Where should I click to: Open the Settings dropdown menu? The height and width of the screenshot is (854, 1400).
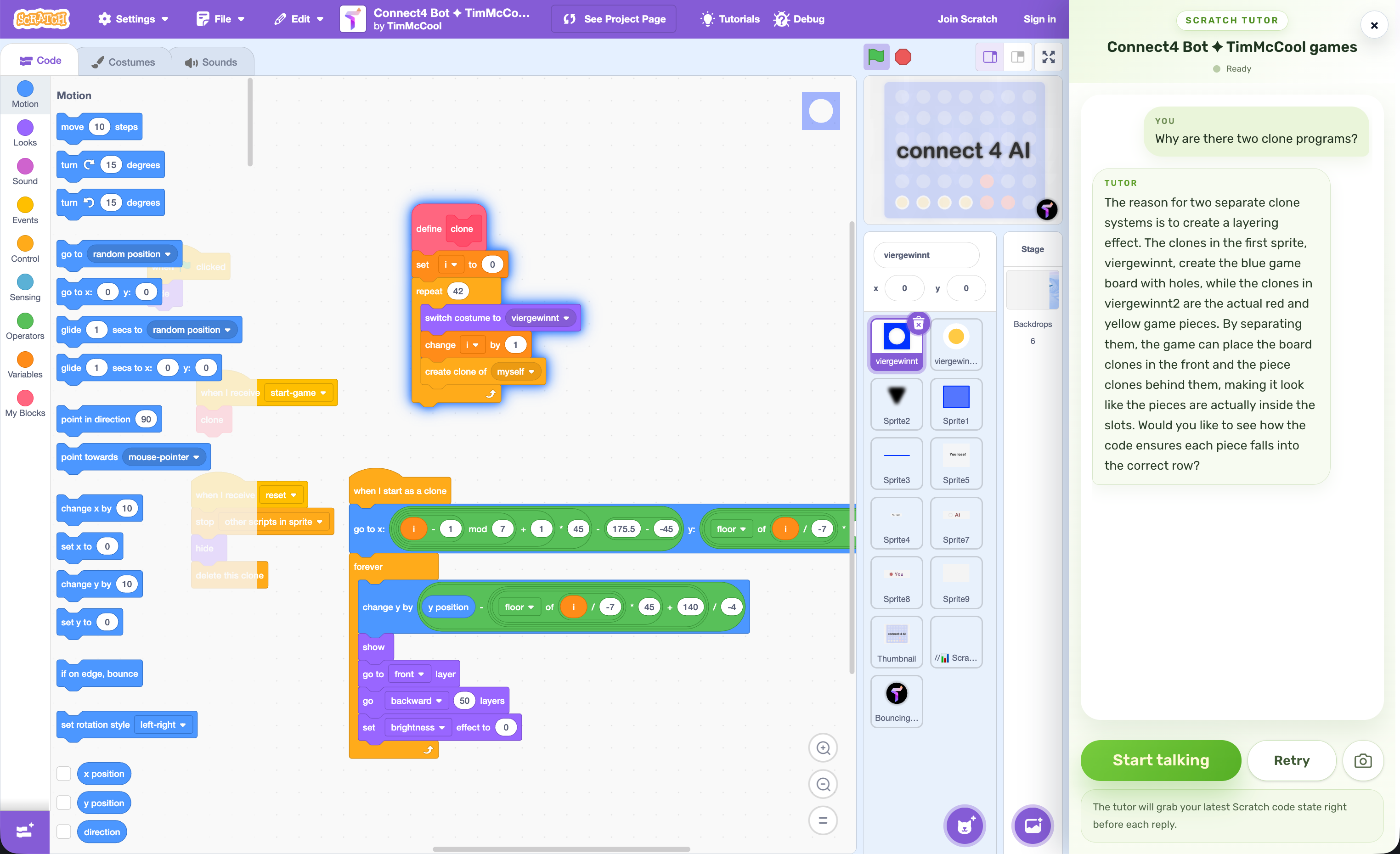pyautogui.click(x=134, y=19)
